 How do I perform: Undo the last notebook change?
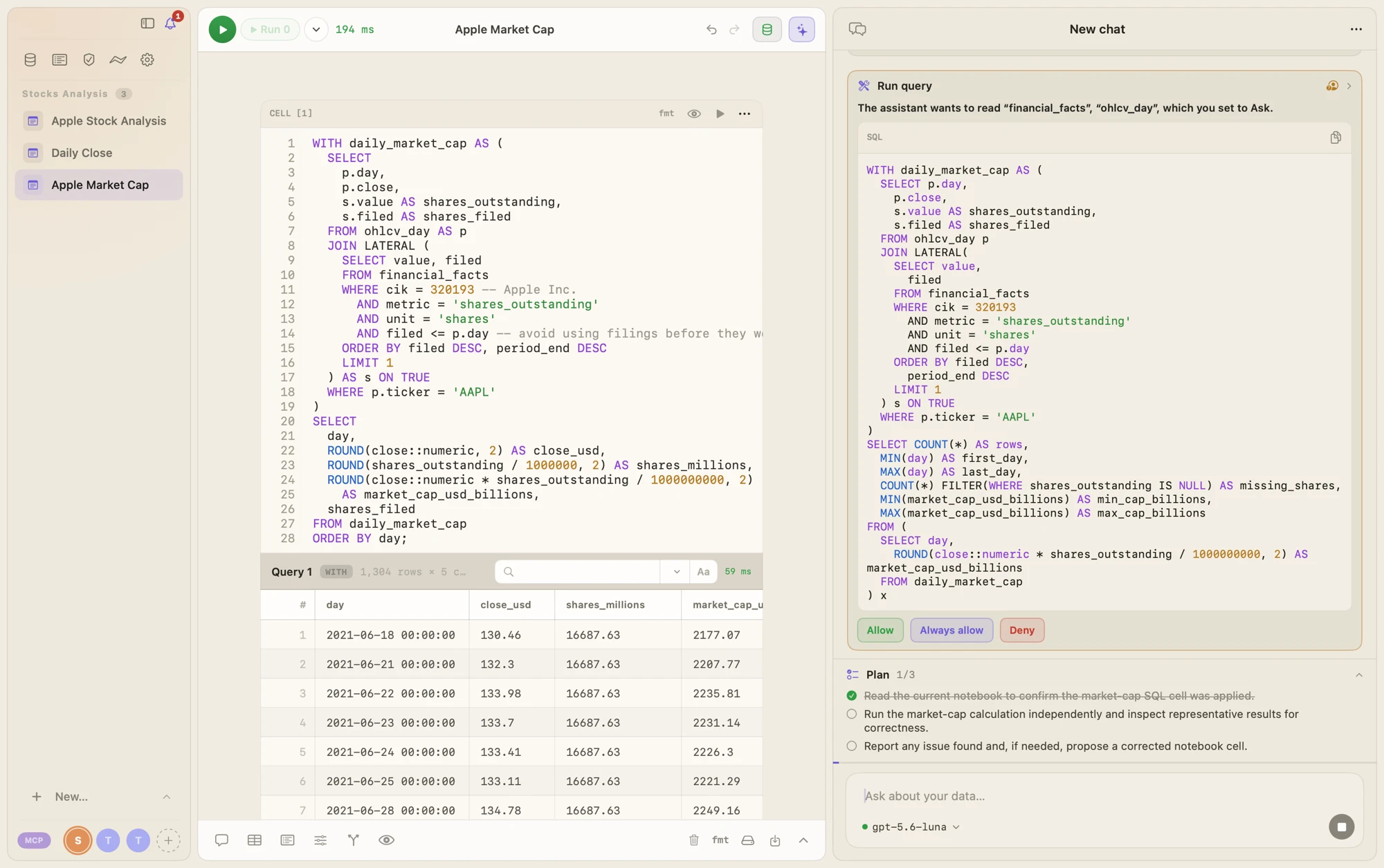tap(711, 30)
